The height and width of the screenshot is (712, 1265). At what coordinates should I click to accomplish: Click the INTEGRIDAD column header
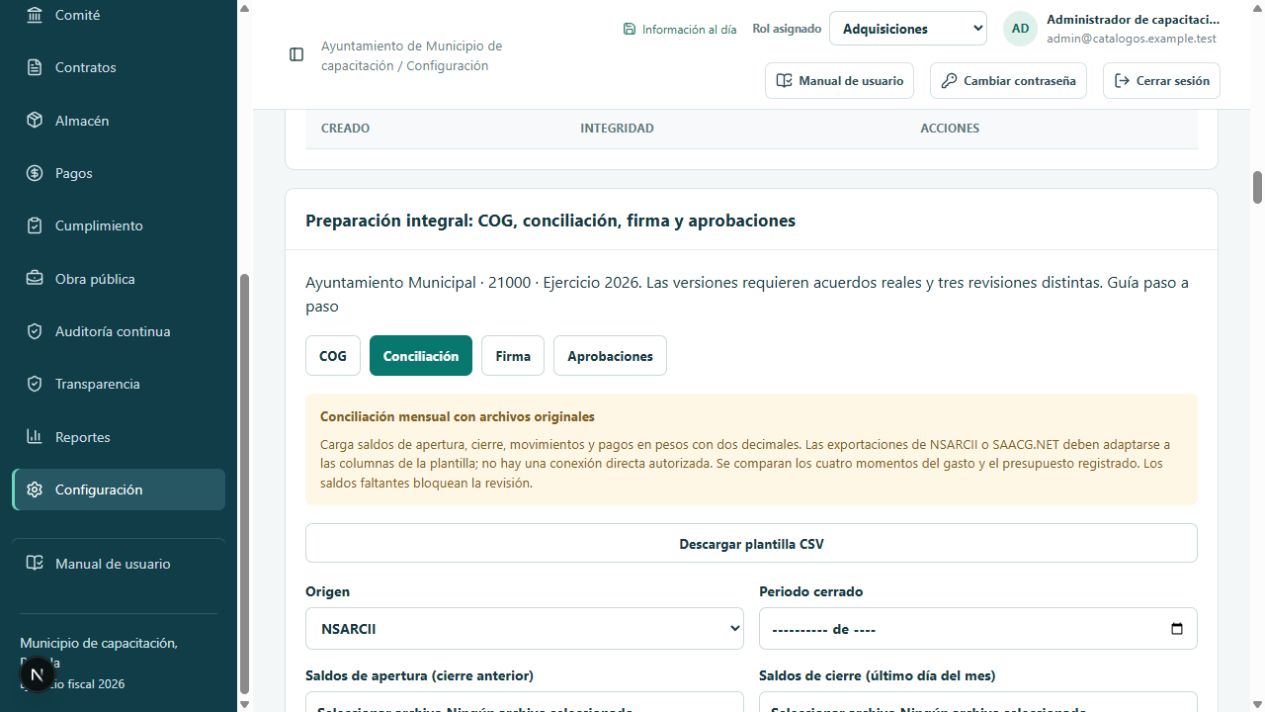tap(617, 128)
